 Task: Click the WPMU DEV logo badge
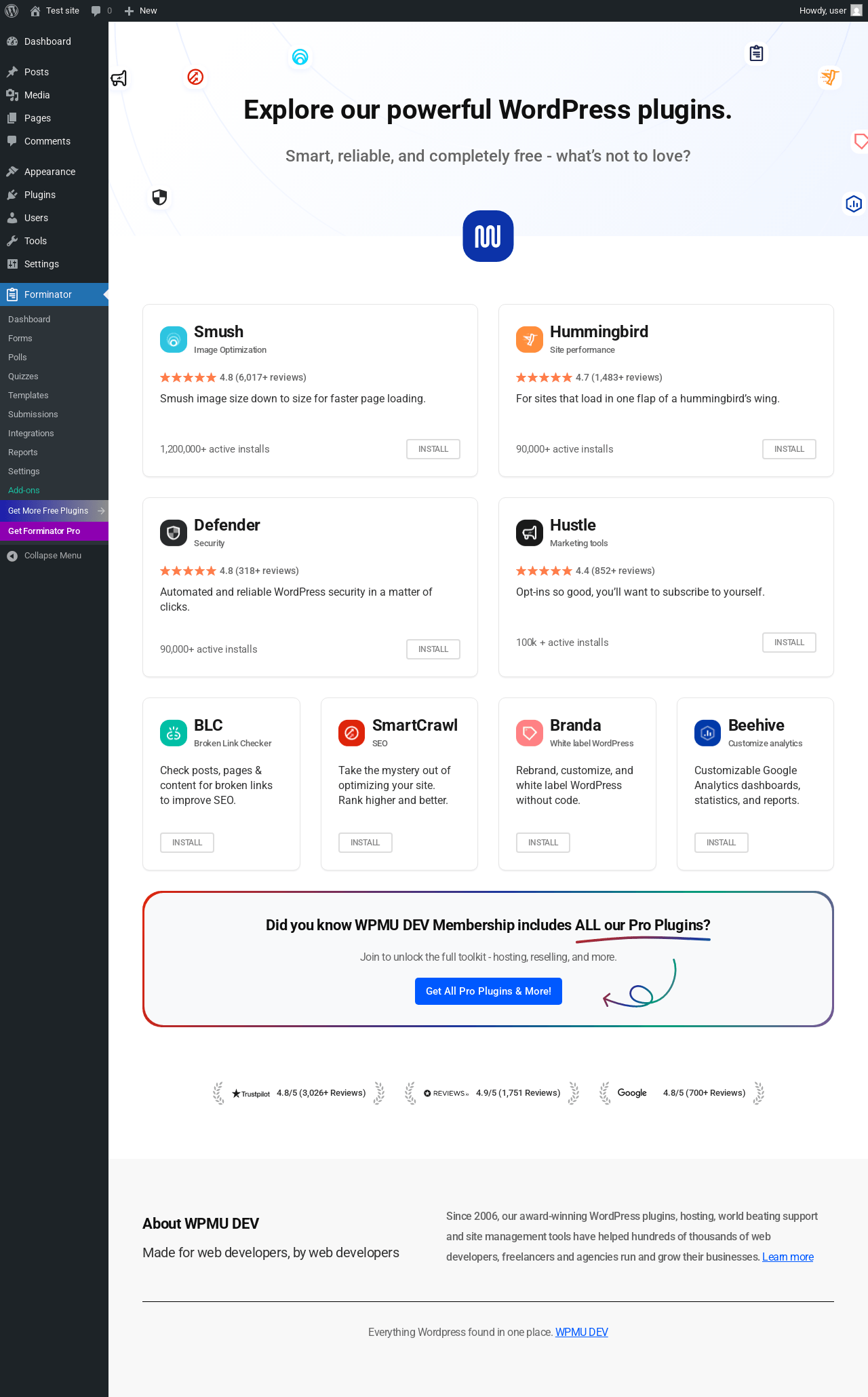488,236
